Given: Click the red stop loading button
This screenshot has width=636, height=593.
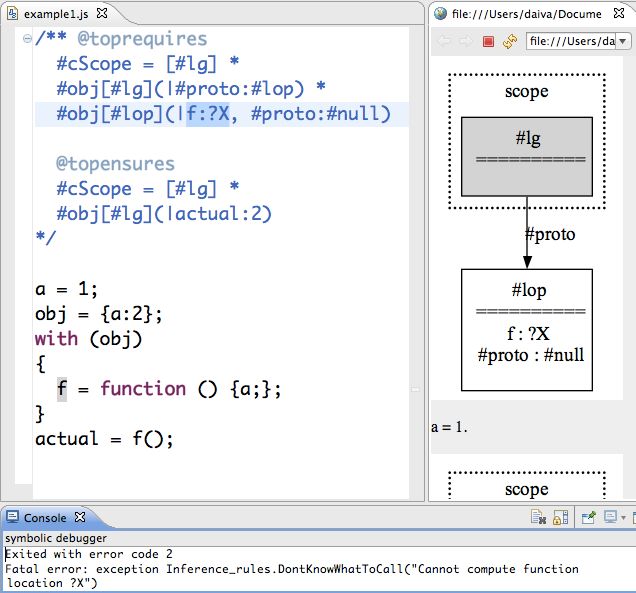Looking at the screenshot, I should pyautogui.click(x=488, y=41).
